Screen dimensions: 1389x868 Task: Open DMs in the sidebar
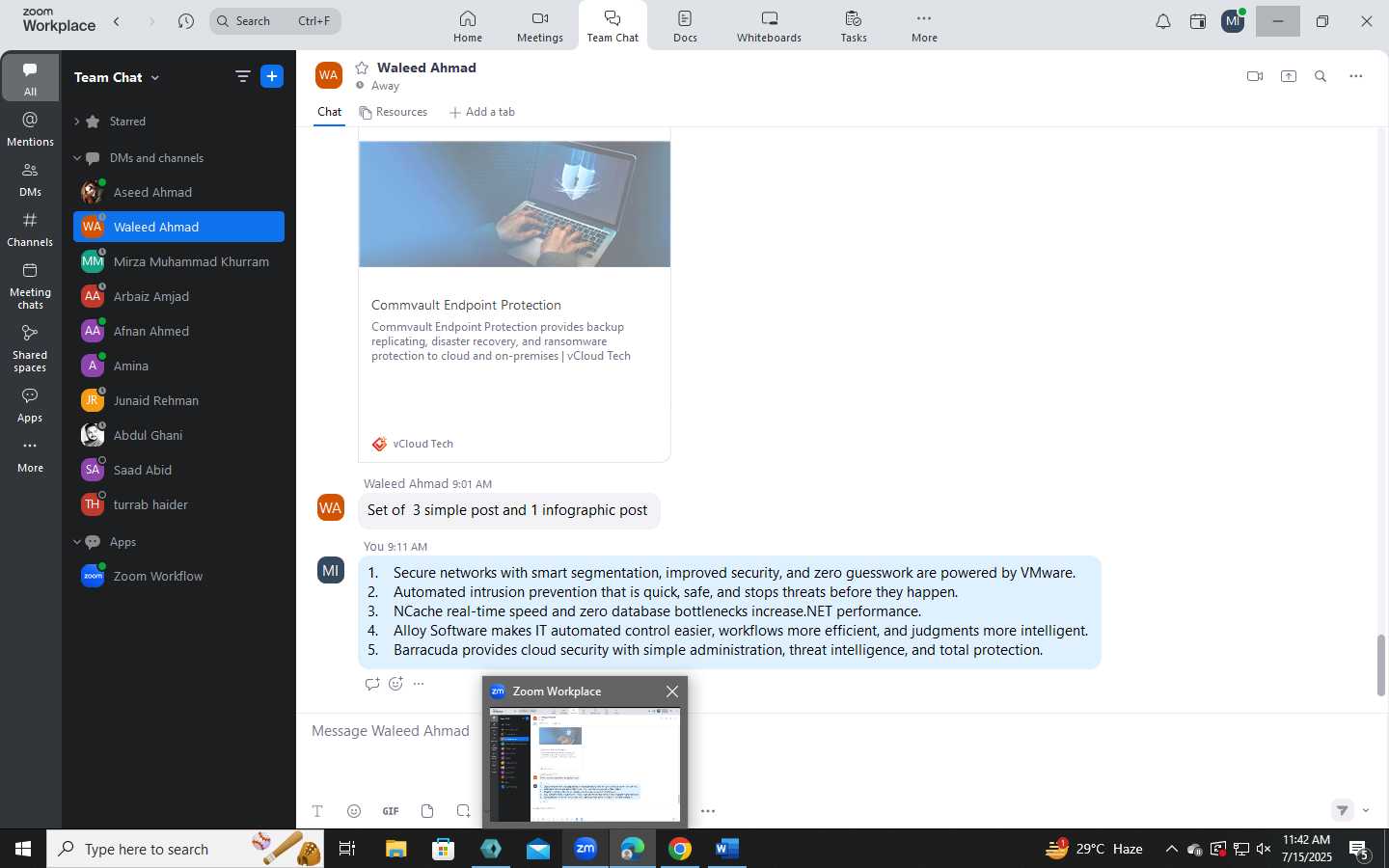click(x=30, y=179)
